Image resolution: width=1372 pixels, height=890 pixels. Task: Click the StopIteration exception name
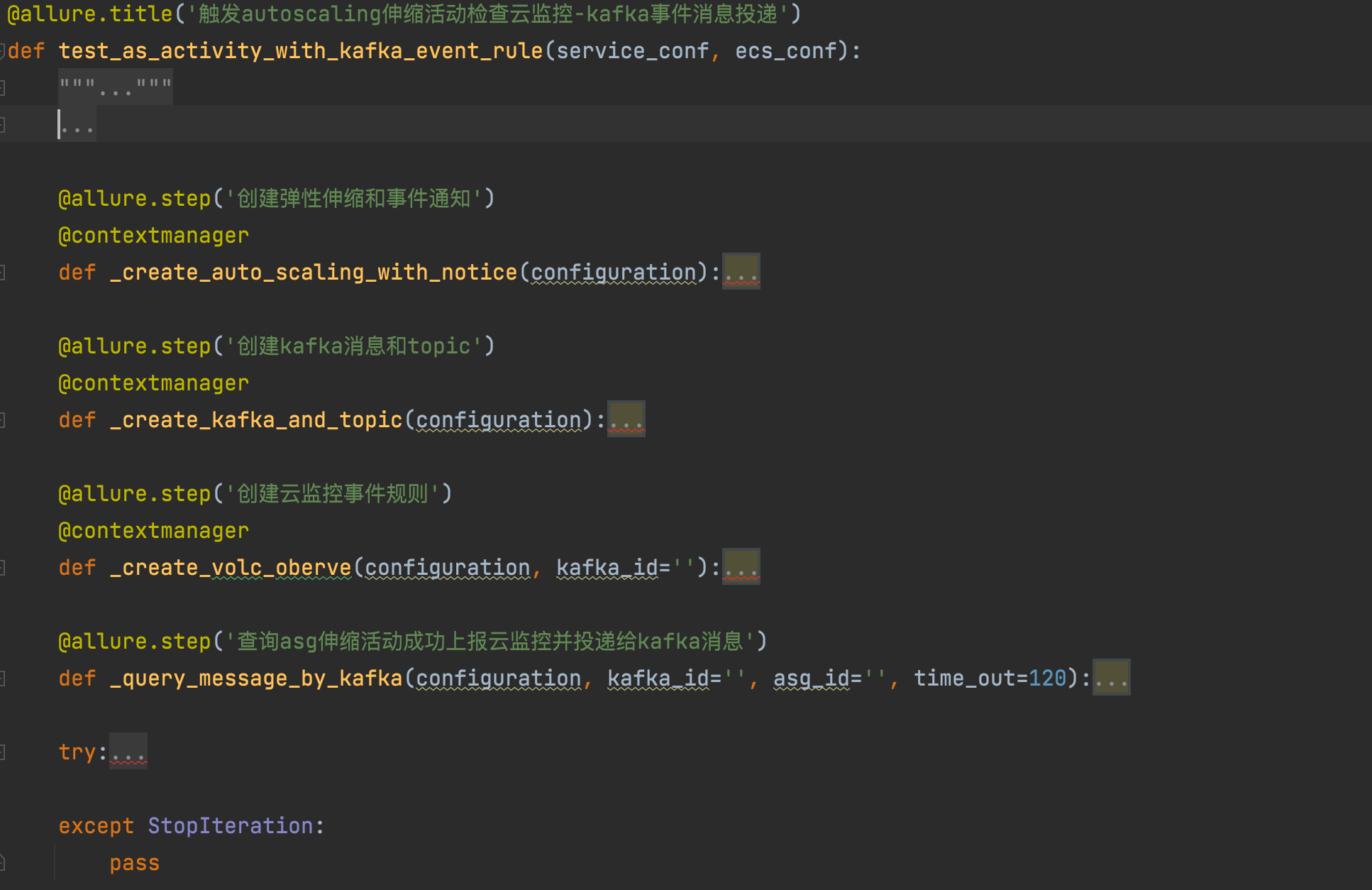[x=231, y=826]
